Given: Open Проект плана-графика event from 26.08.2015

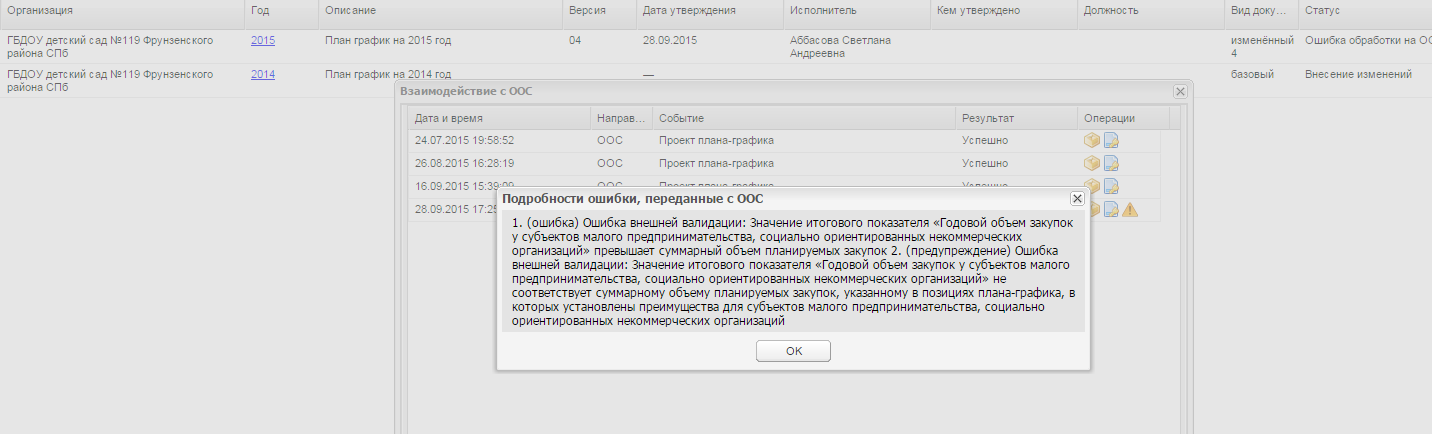Looking at the screenshot, I should coord(716,163).
